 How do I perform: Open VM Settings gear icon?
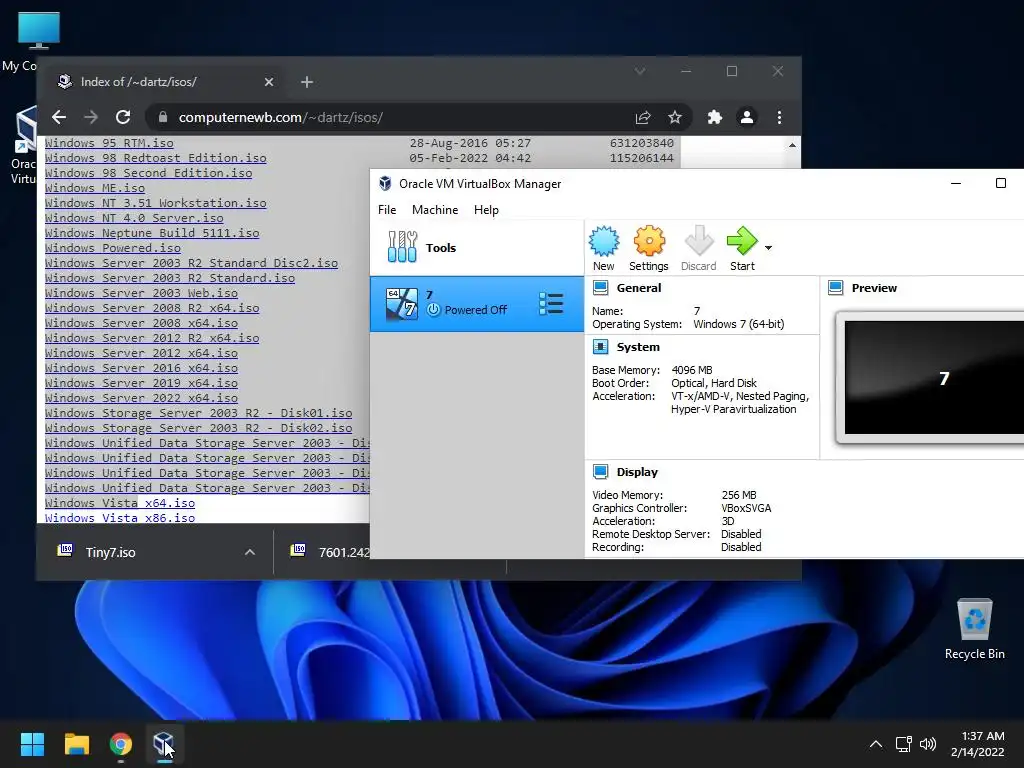[648, 242]
